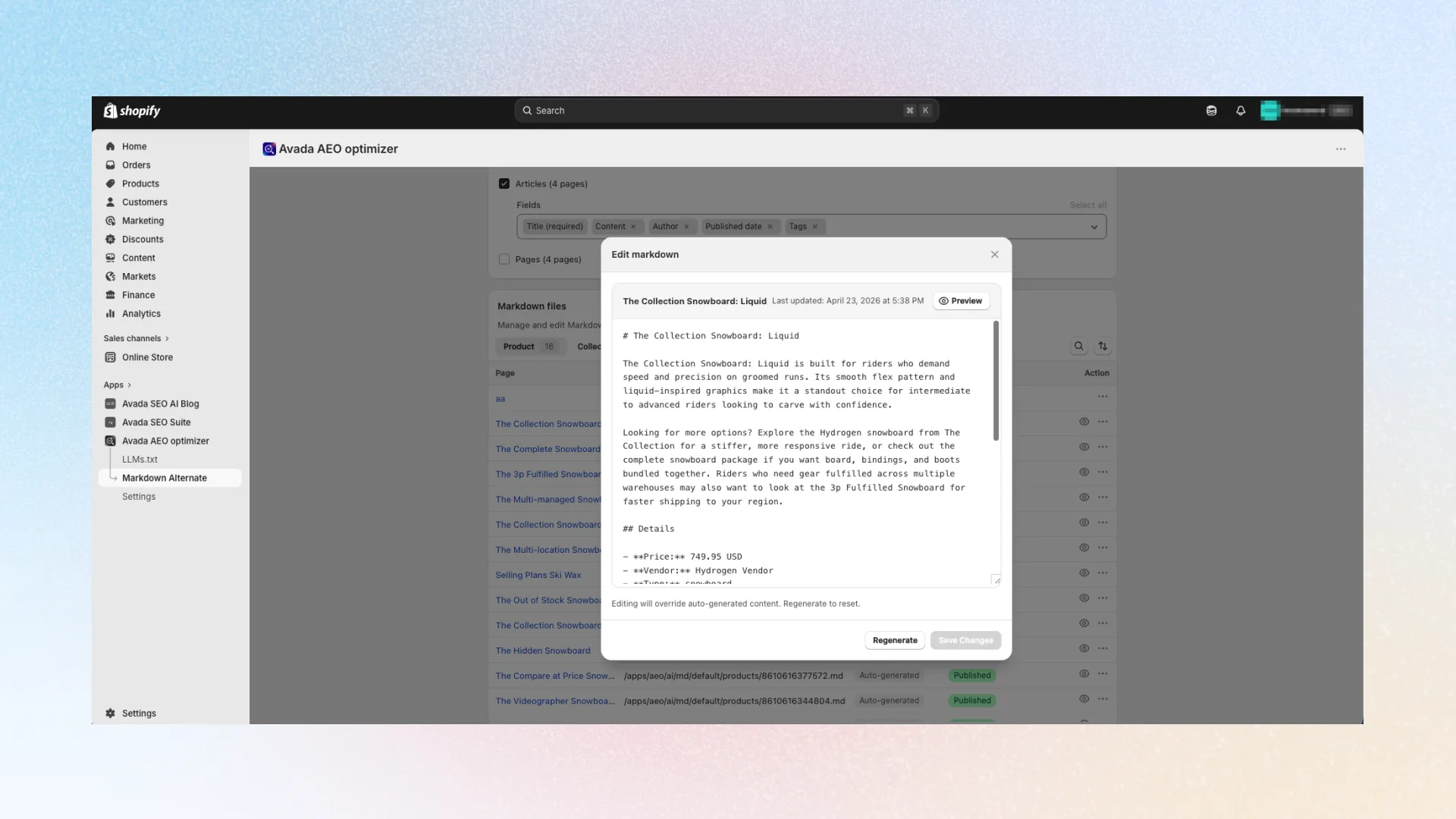Toggle preview eye for Hidden Snowboard row
Screen dimensions: 1456x819
(x=1084, y=648)
